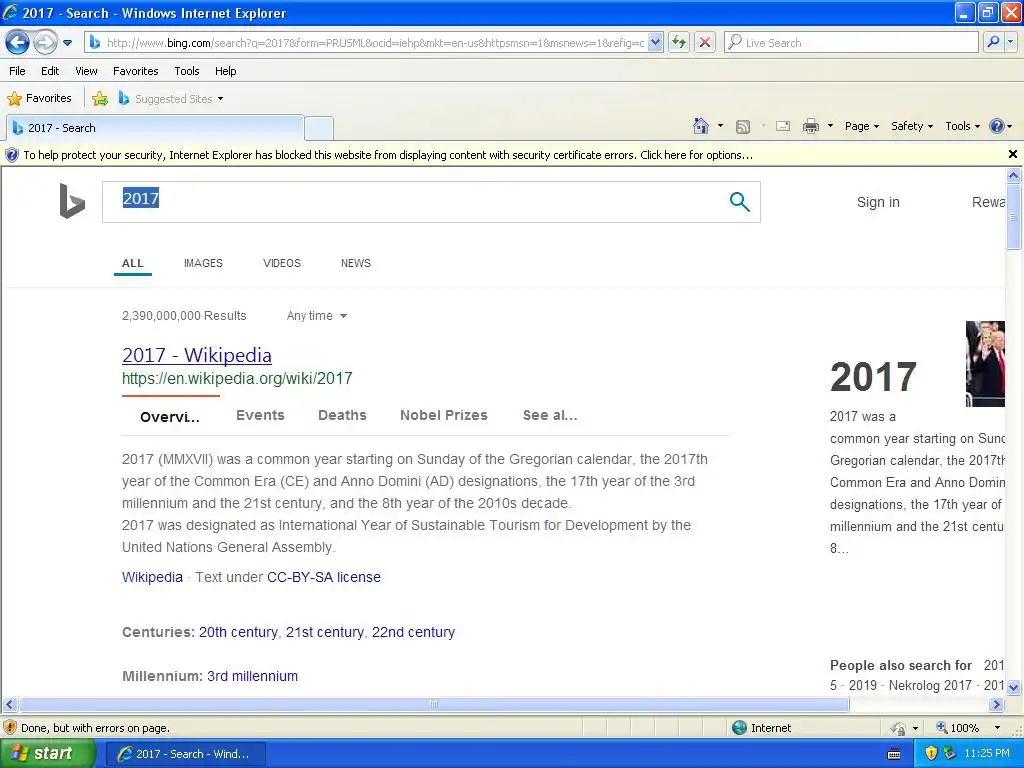Click the Live Search magnifier button
The image size is (1024, 768).
point(993,42)
